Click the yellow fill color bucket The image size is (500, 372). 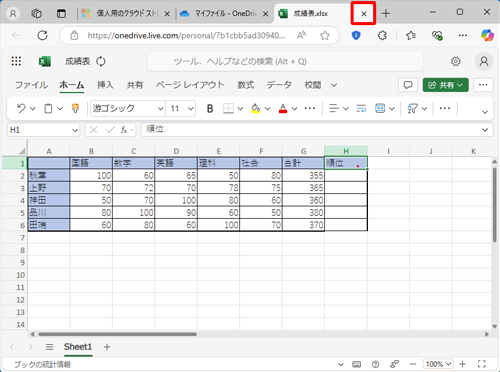(256, 108)
